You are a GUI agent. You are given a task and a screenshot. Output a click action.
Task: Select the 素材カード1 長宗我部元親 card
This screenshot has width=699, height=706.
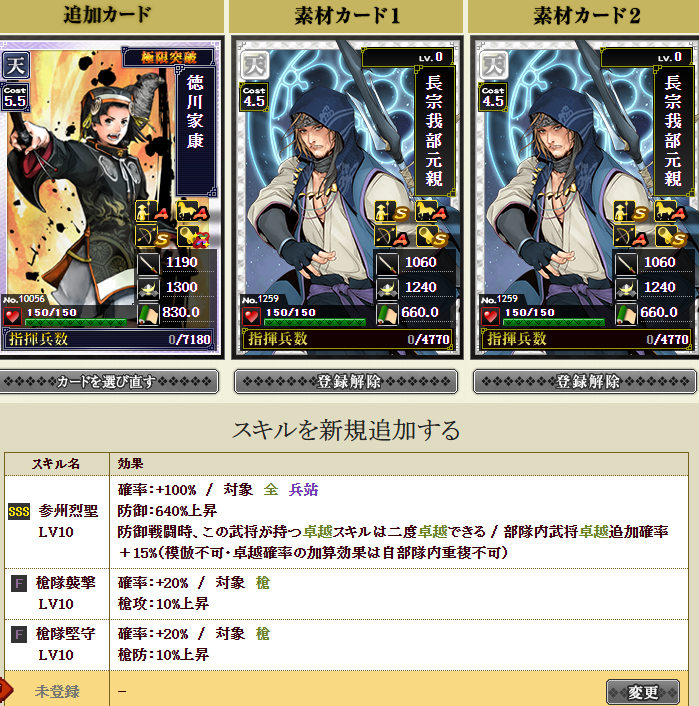(347, 197)
